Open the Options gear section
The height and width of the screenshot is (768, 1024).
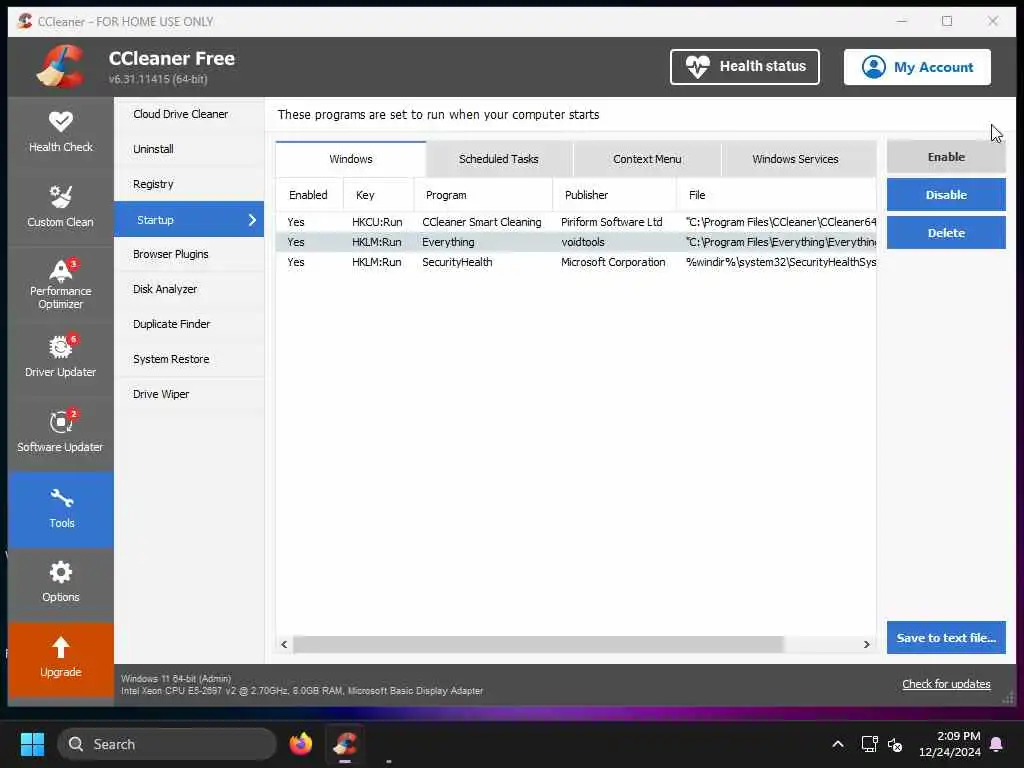tap(61, 581)
